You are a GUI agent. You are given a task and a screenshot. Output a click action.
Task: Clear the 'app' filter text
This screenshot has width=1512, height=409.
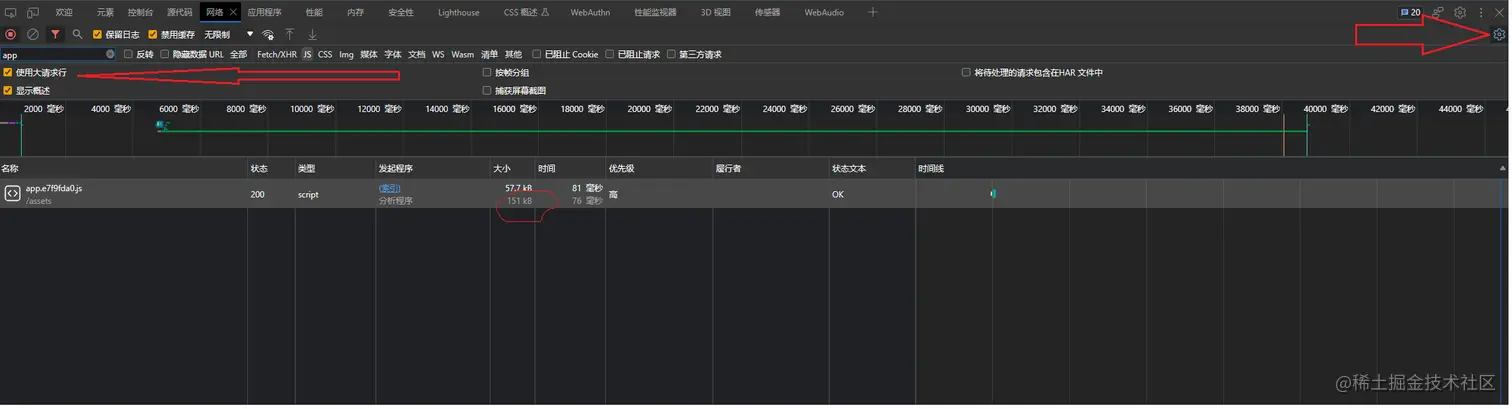[111, 54]
